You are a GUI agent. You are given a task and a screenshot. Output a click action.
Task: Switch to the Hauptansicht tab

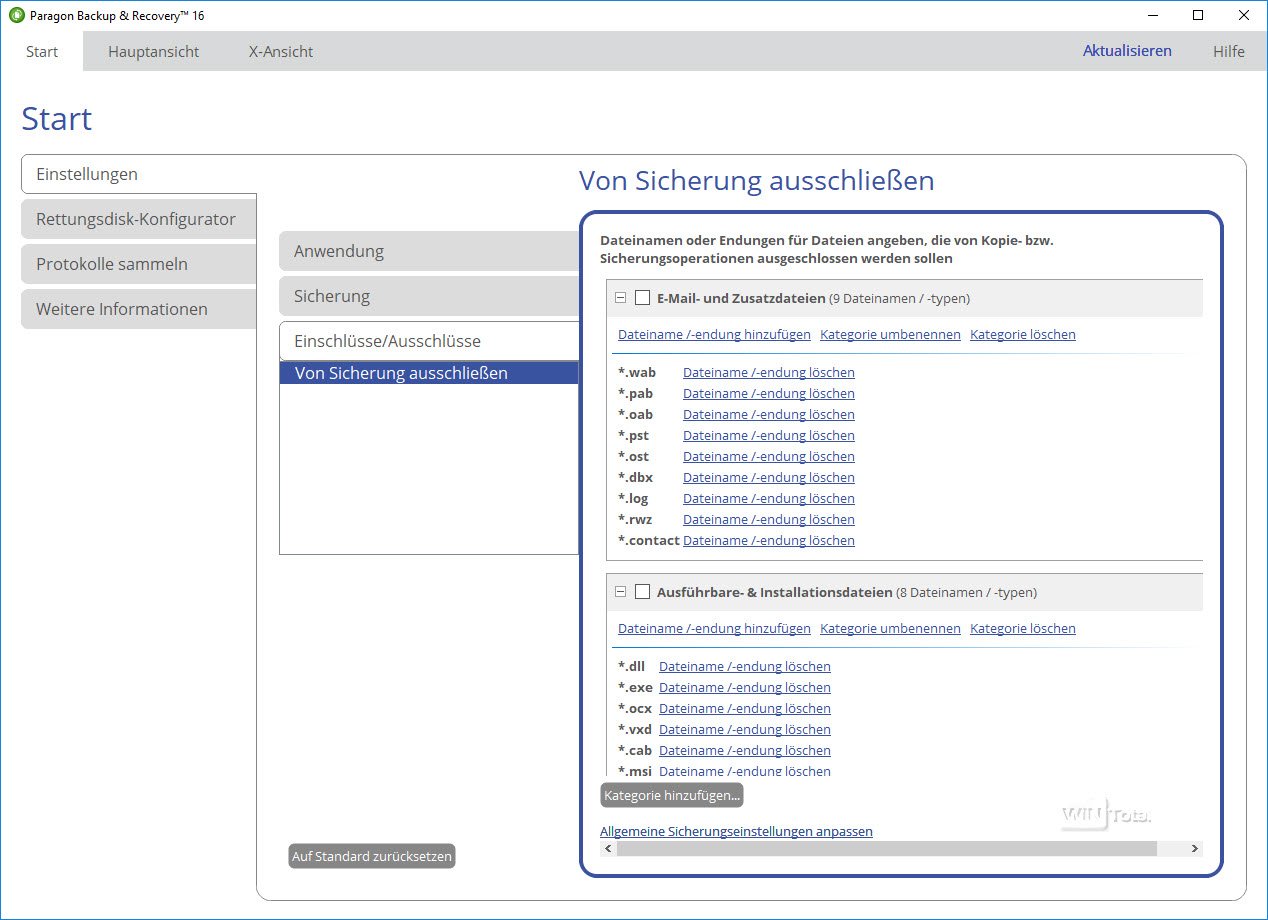pyautogui.click(x=153, y=51)
